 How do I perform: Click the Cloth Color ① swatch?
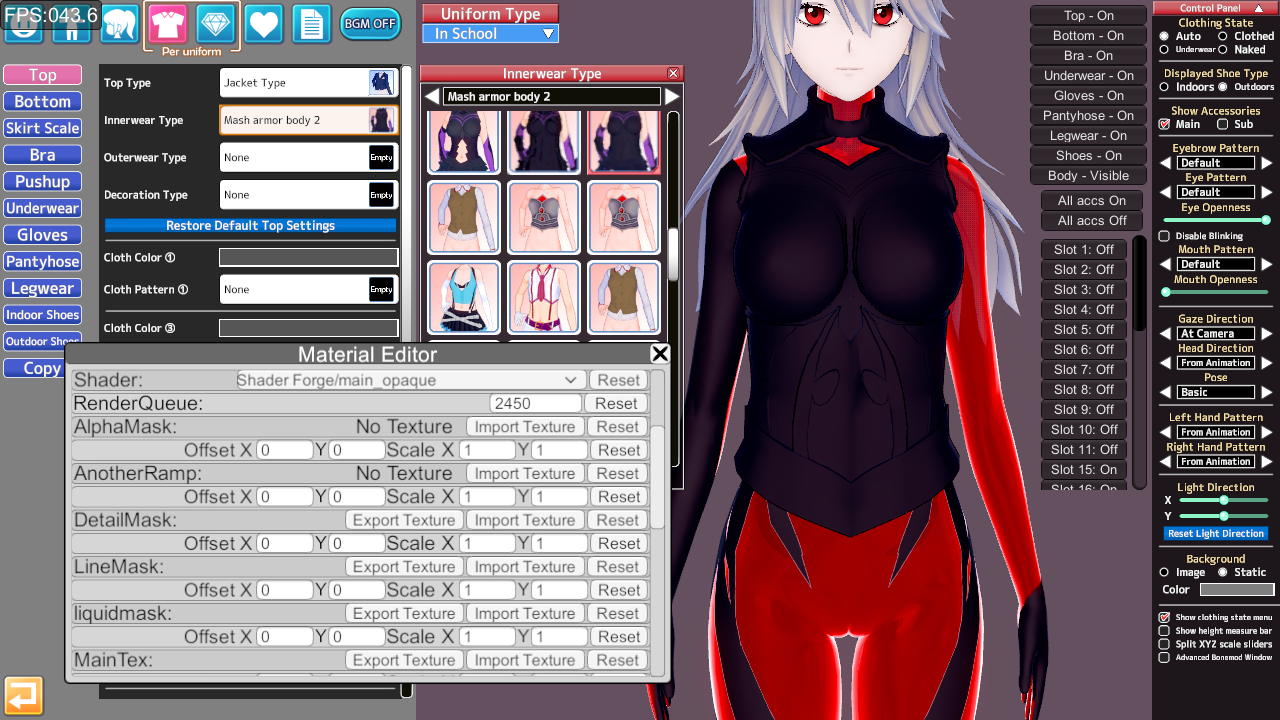(x=309, y=258)
